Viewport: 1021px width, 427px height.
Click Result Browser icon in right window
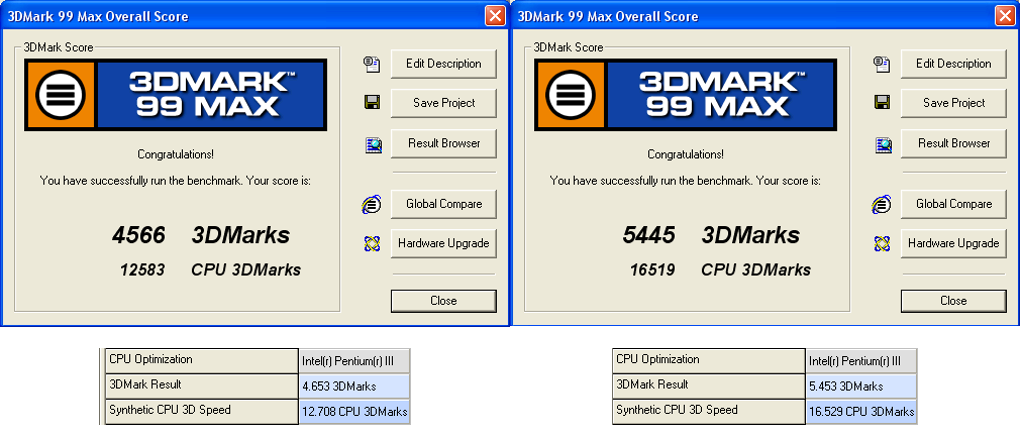click(x=882, y=144)
